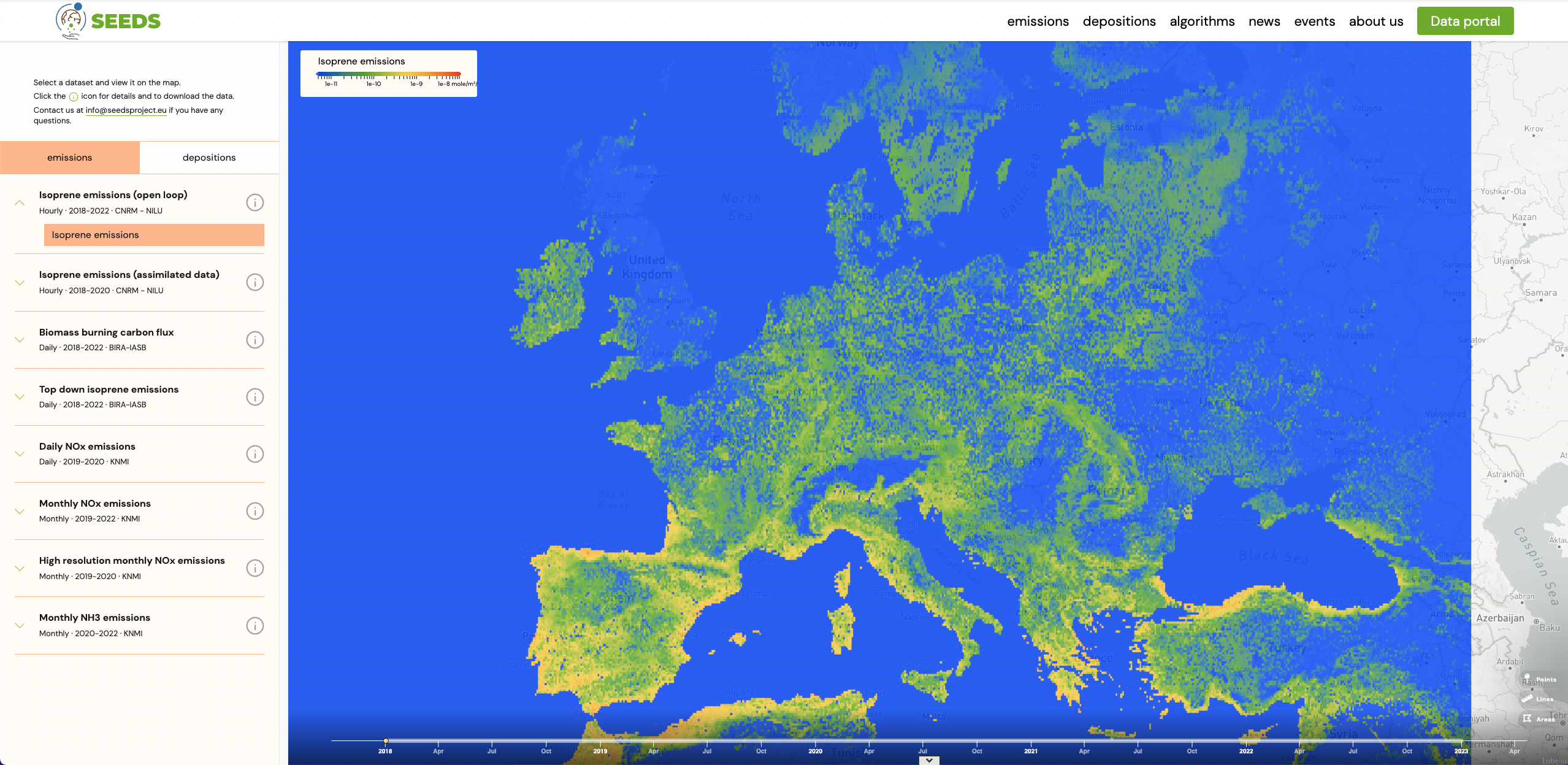This screenshot has width=1568, height=765.
Task: Click 'Monthly · 2020–2022 · KNMI' subtitle
Action: click(91, 634)
